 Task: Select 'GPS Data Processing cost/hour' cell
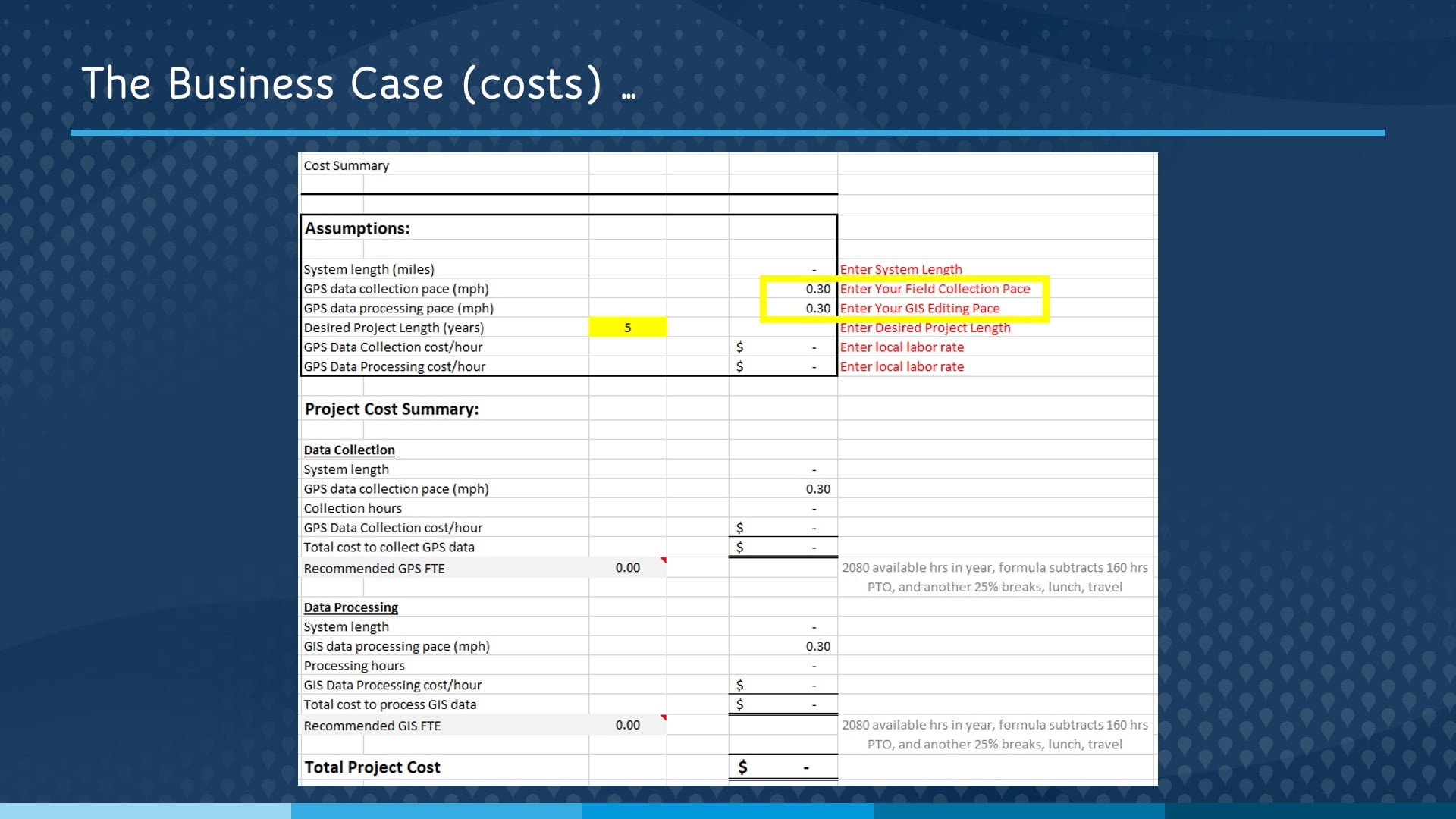[394, 366]
